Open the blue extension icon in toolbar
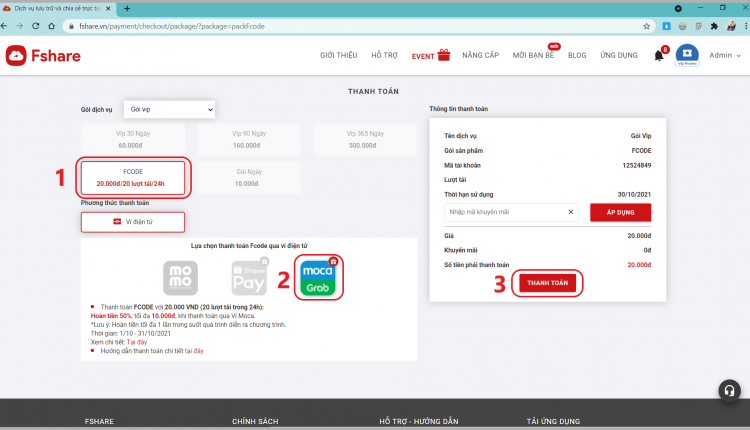Image resolution: width=750 pixels, height=430 pixels. click(x=666, y=26)
